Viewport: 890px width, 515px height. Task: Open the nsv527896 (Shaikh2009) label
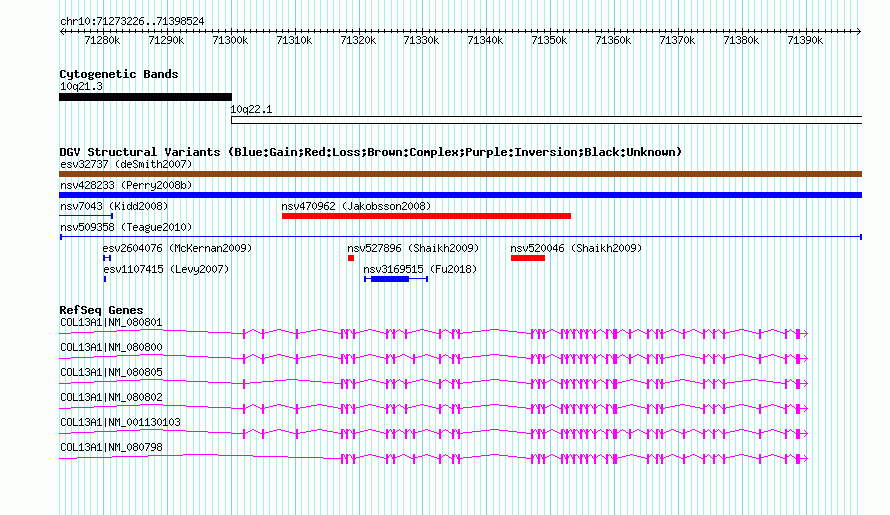click(413, 249)
